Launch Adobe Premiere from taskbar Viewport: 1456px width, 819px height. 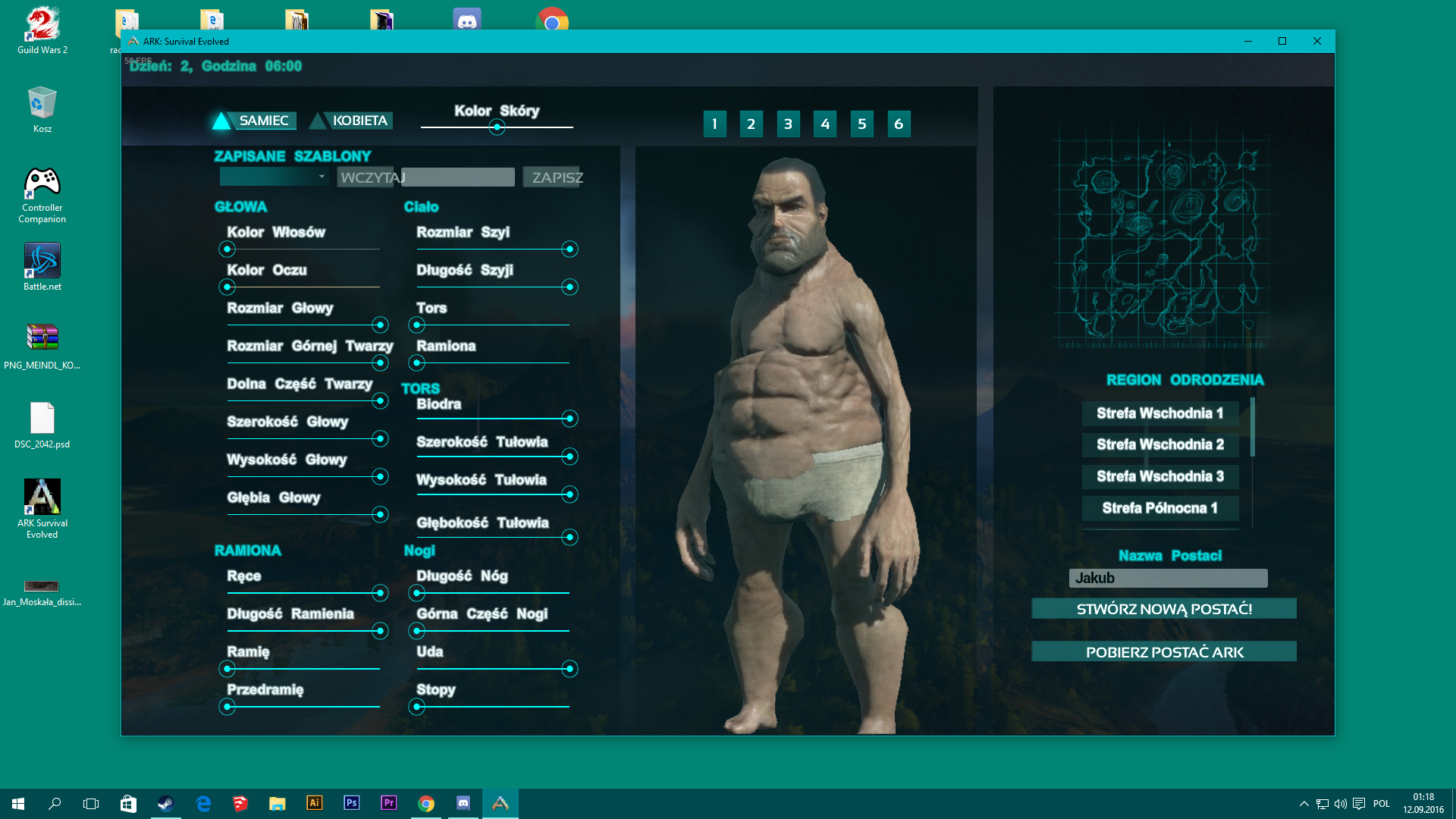[x=388, y=803]
